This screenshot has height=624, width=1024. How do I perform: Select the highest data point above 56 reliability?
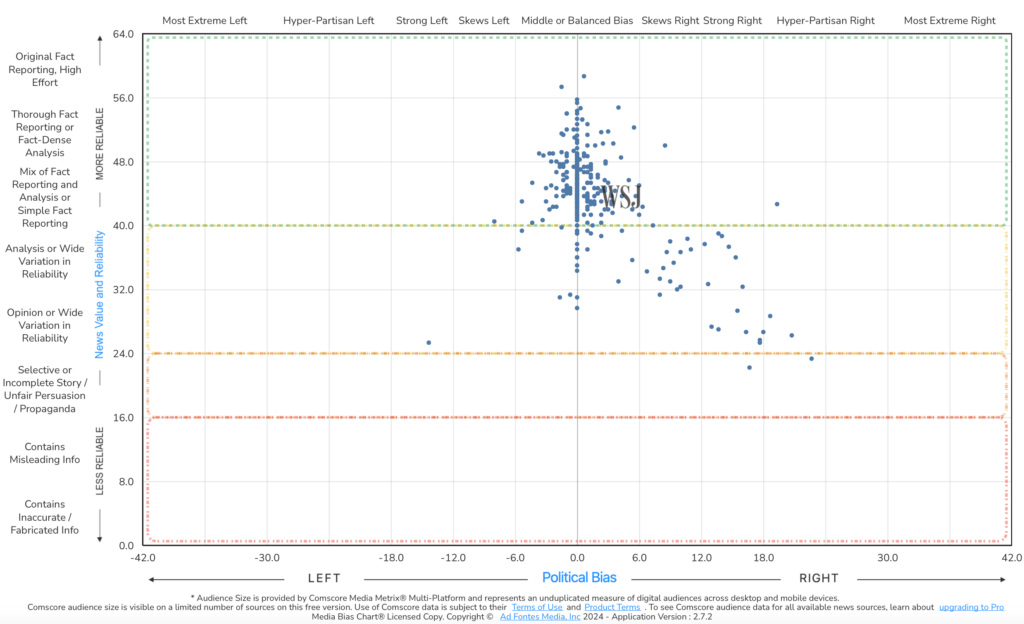click(x=584, y=76)
